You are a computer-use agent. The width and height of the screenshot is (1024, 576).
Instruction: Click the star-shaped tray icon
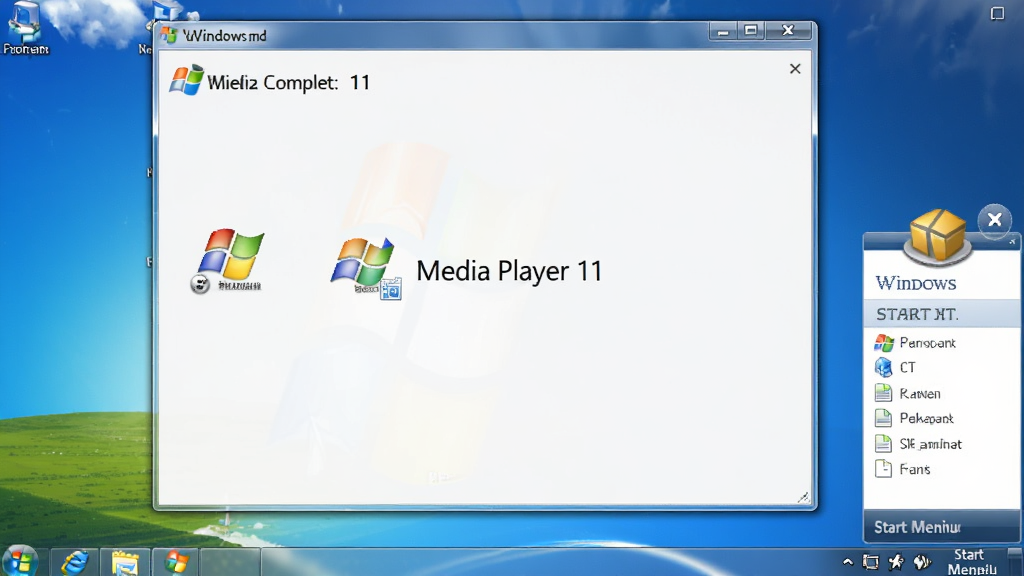tap(896, 562)
